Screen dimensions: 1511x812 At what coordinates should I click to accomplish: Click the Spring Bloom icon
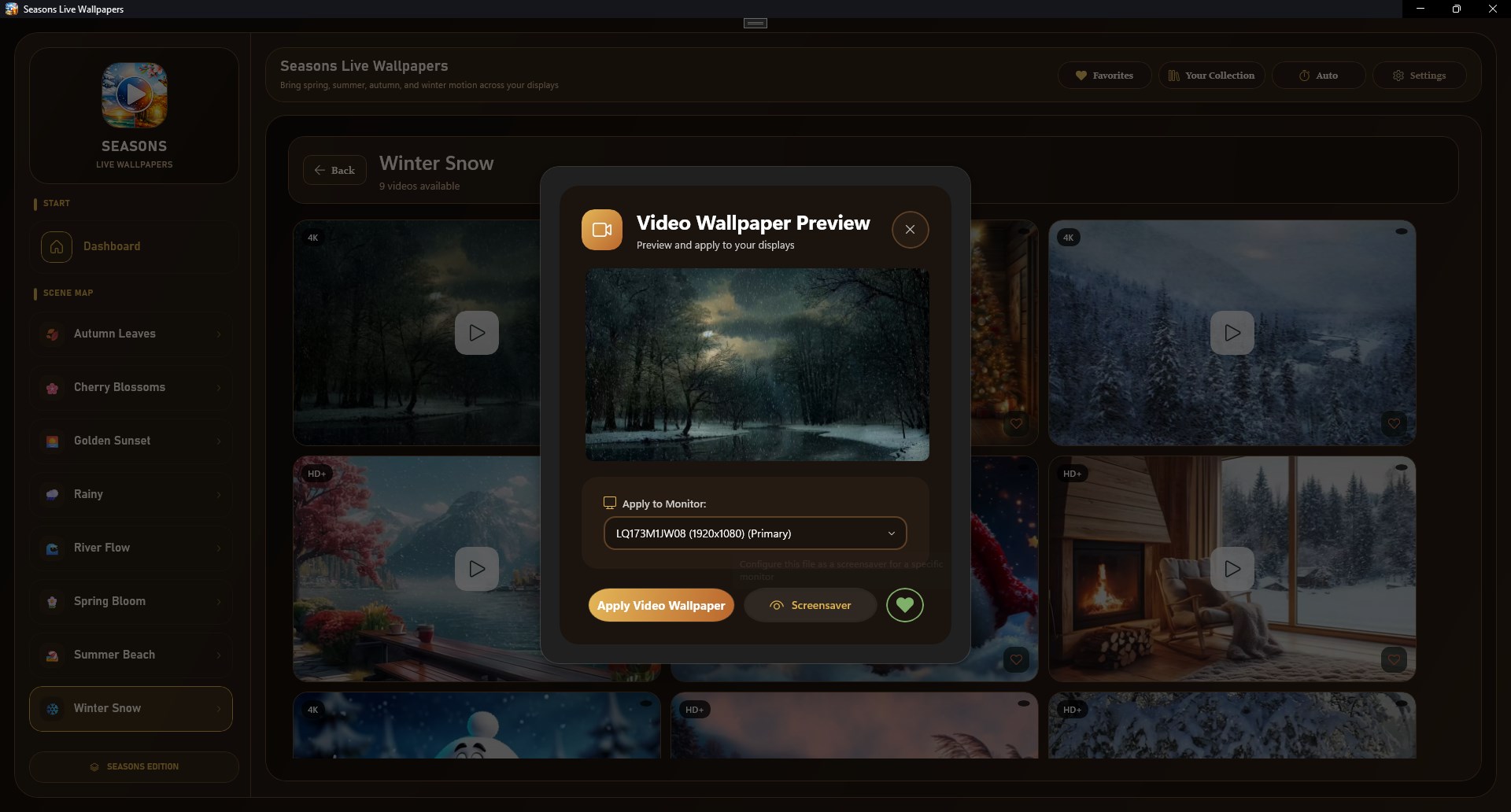pyautogui.click(x=52, y=602)
